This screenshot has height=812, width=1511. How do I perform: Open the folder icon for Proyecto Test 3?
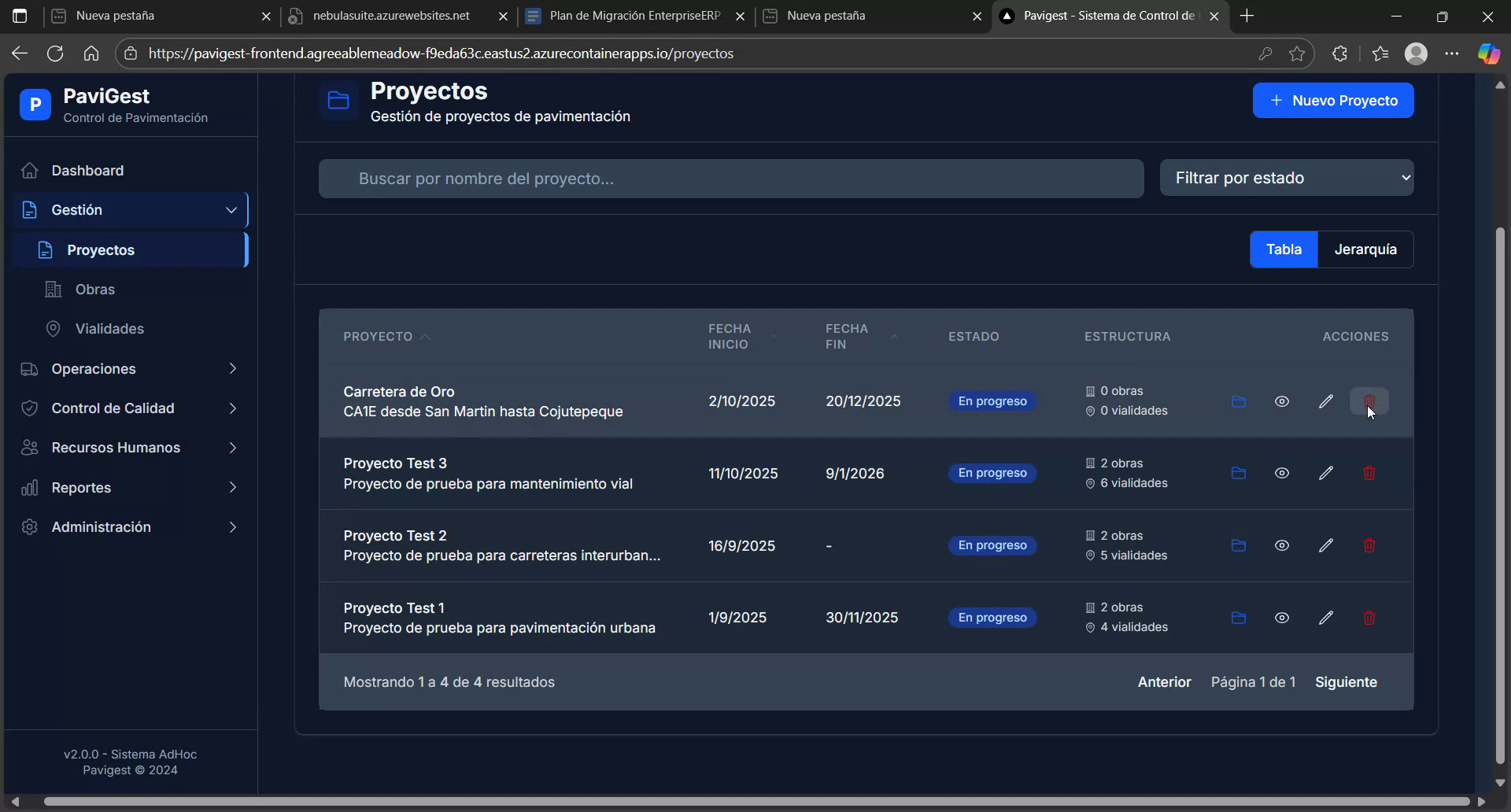tap(1238, 473)
